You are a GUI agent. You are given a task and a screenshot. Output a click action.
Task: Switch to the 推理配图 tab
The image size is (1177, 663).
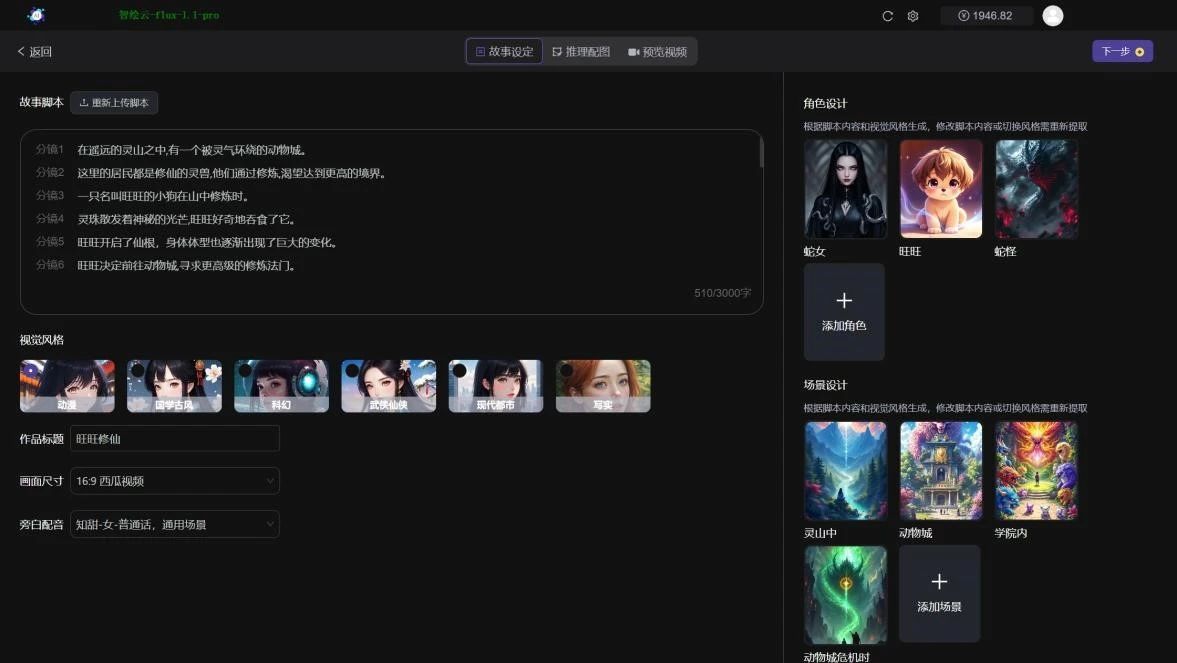click(581, 52)
